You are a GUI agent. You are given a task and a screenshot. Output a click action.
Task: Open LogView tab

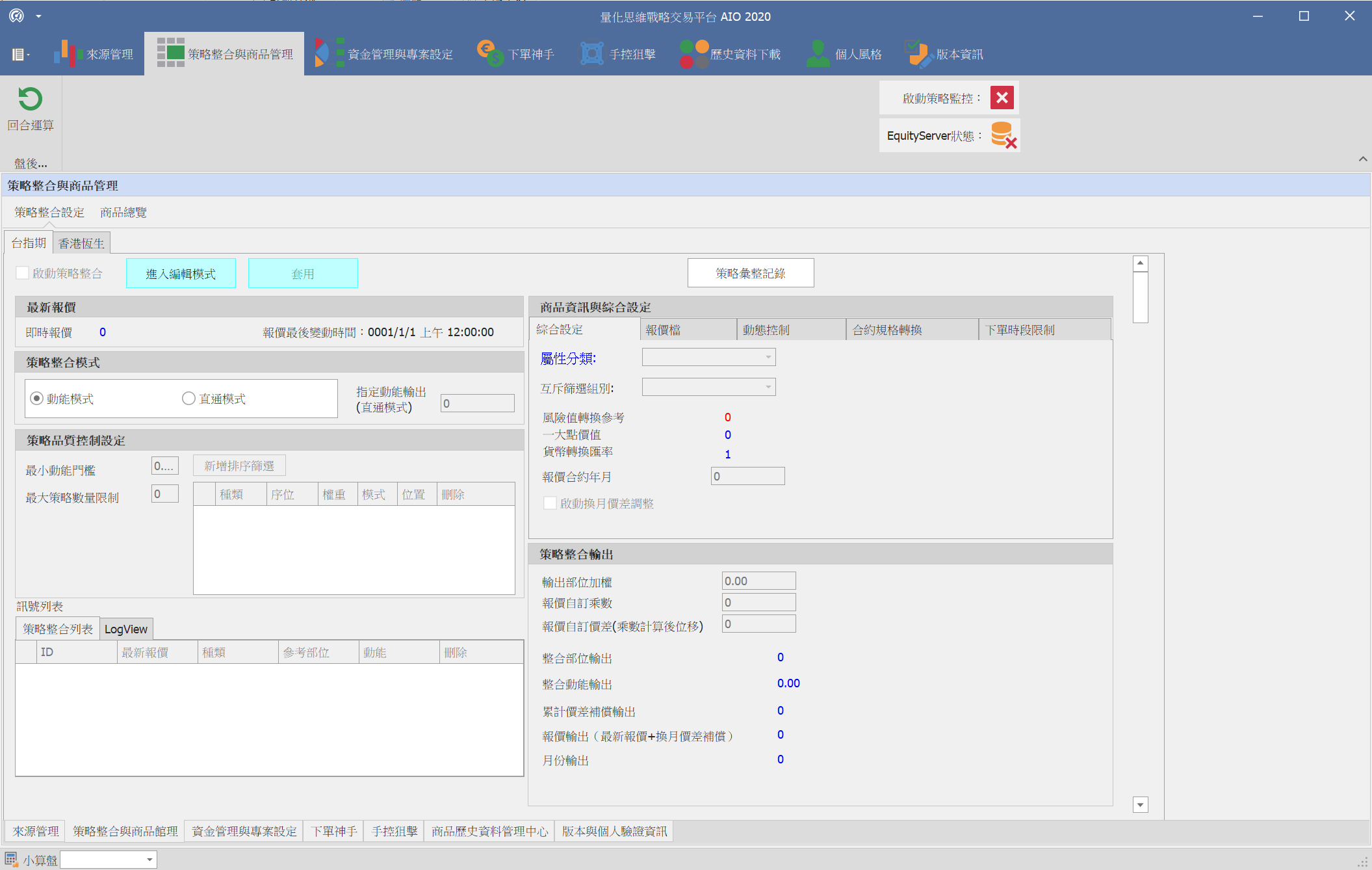point(126,629)
